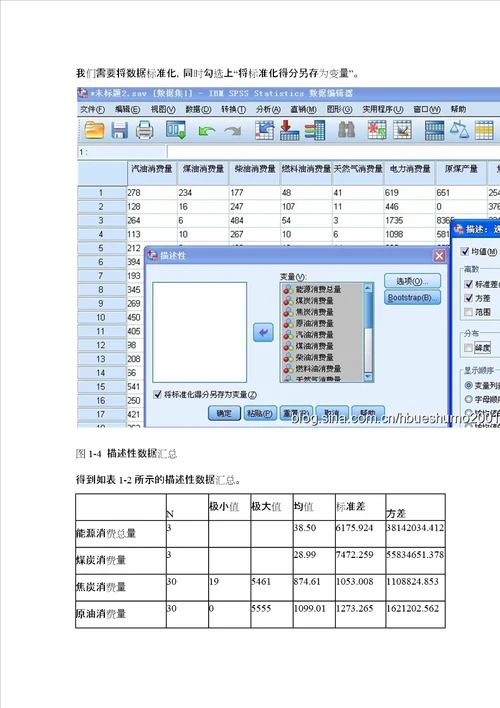
Task: Select the 字母顺序 radio button
Action: point(469,399)
